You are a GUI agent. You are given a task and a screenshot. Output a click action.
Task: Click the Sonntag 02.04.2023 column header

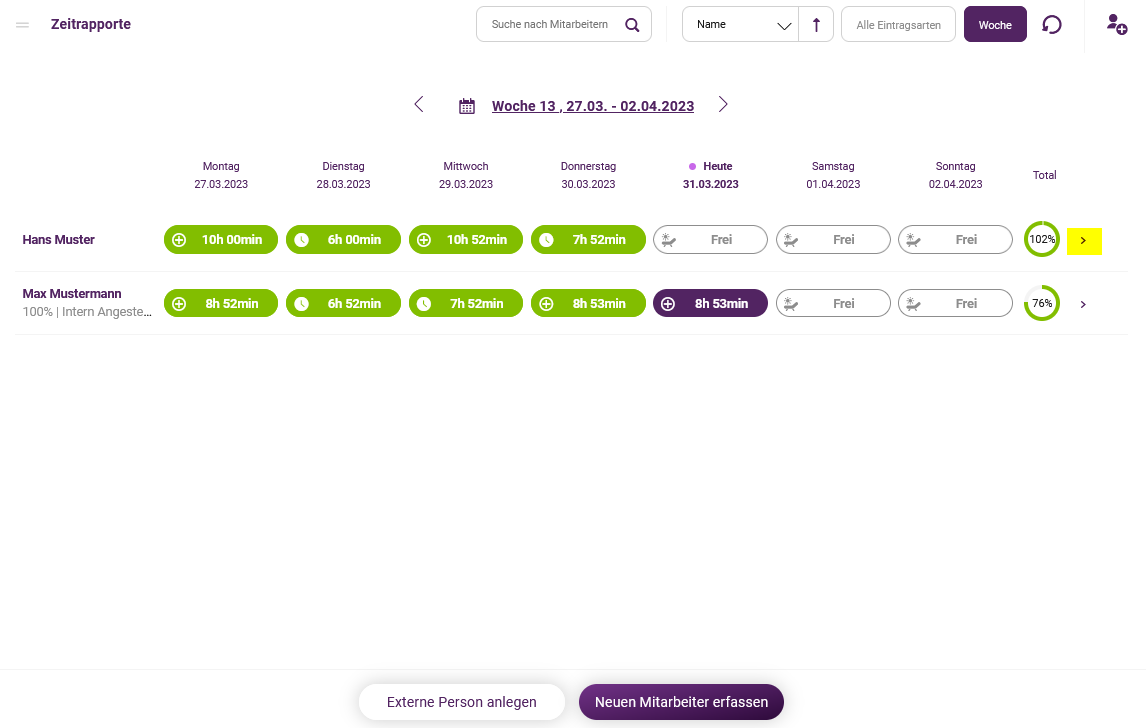(955, 175)
